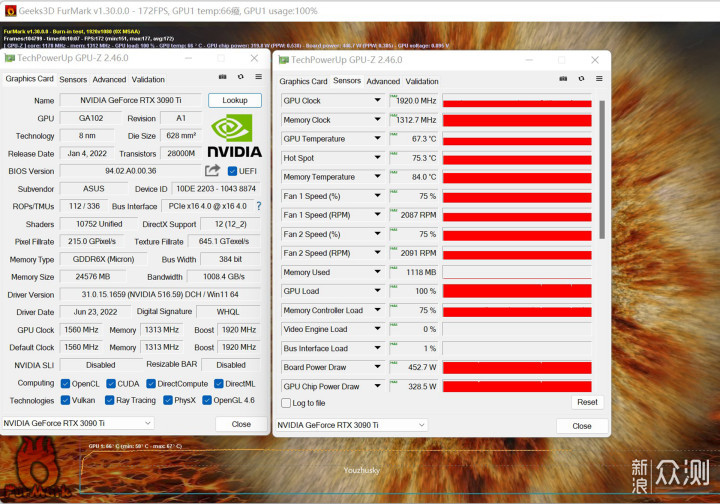
Task: Click the small graph icon beside GPU Clock value
Action: tap(394, 96)
